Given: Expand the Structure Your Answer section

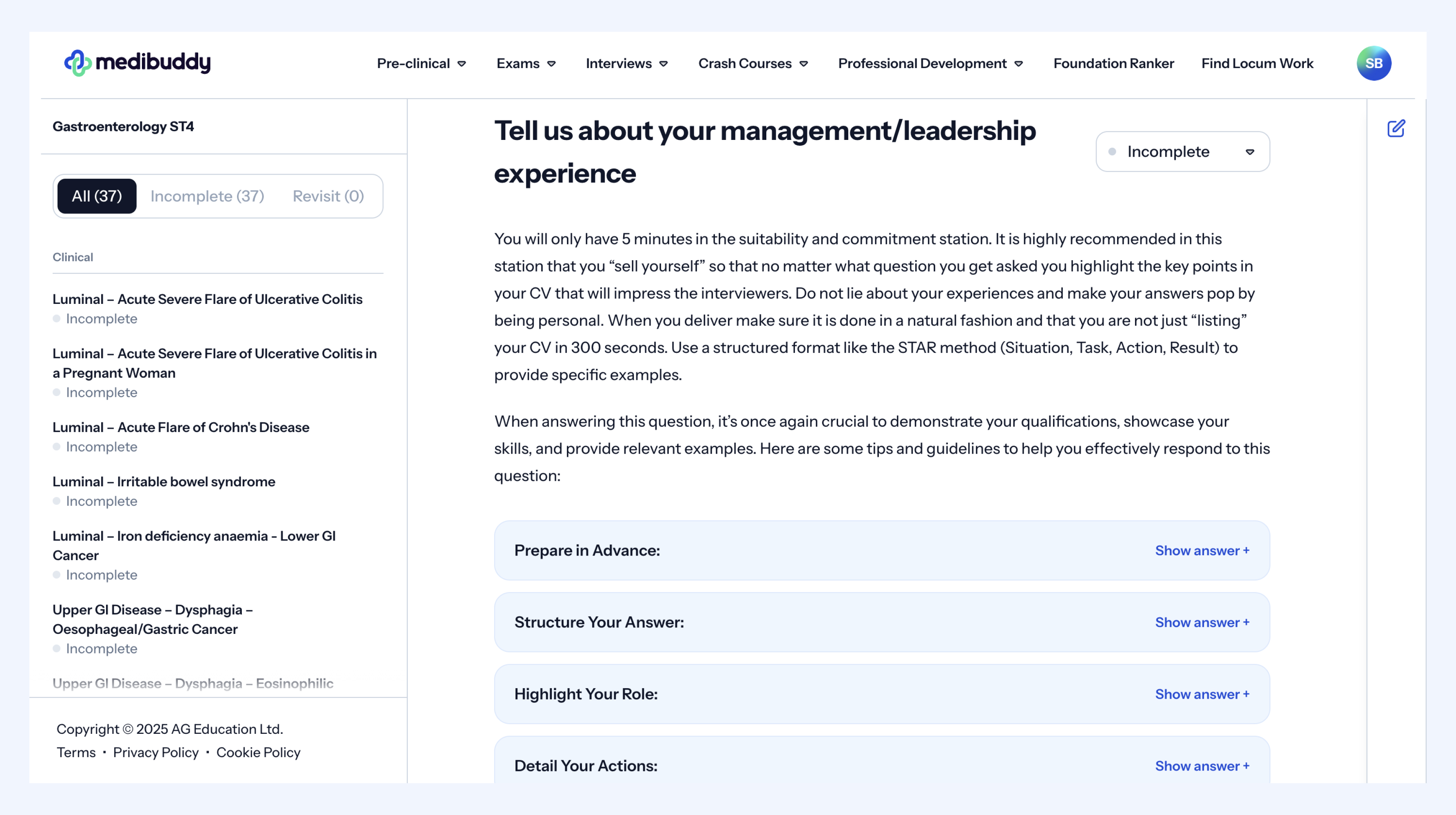Looking at the screenshot, I should pyautogui.click(x=1202, y=622).
